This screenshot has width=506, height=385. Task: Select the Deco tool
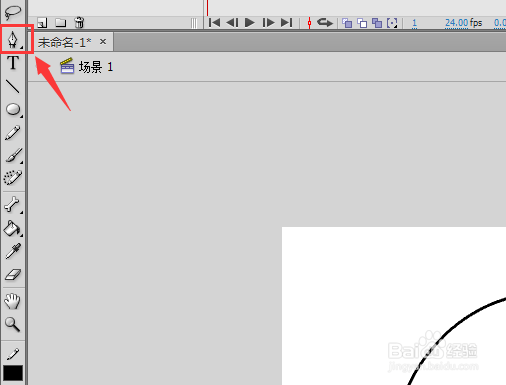click(x=13, y=178)
